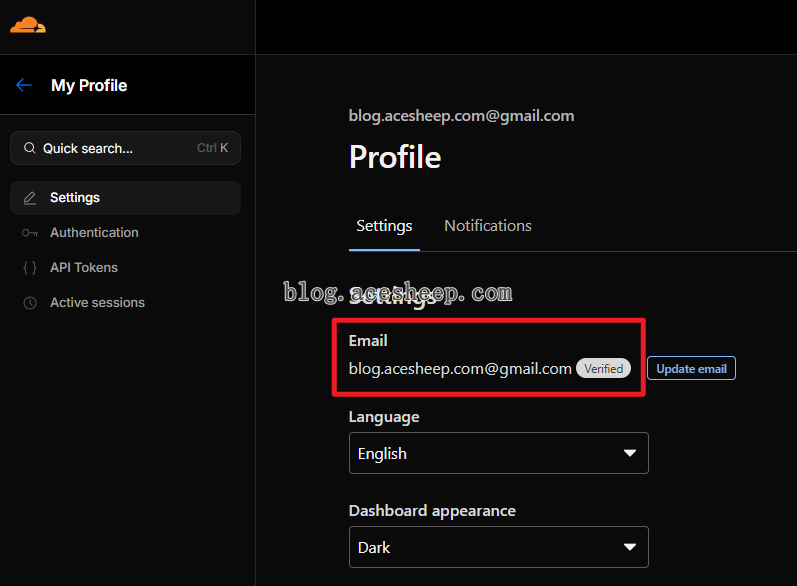Switch to the Notifications tab
This screenshot has width=797, height=586.
(487, 226)
